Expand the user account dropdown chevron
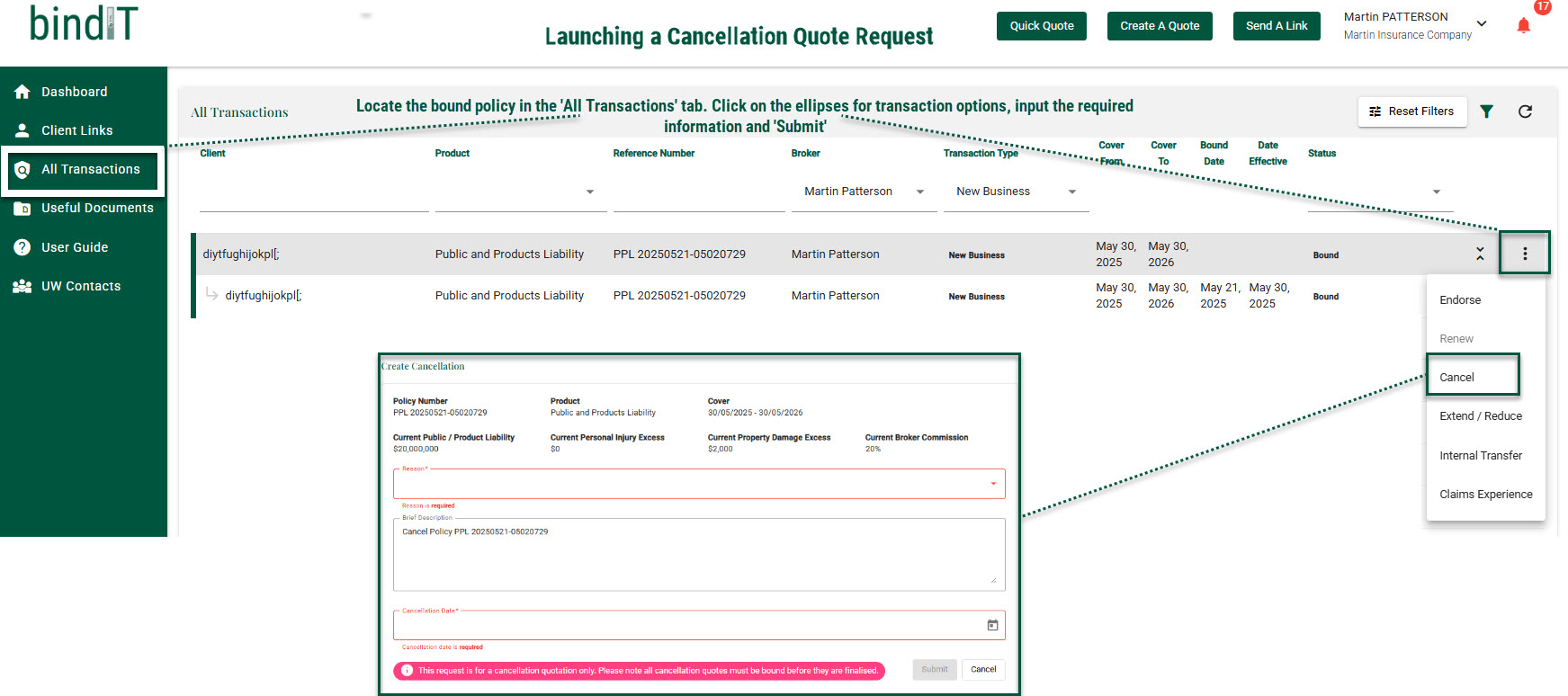 [1482, 24]
